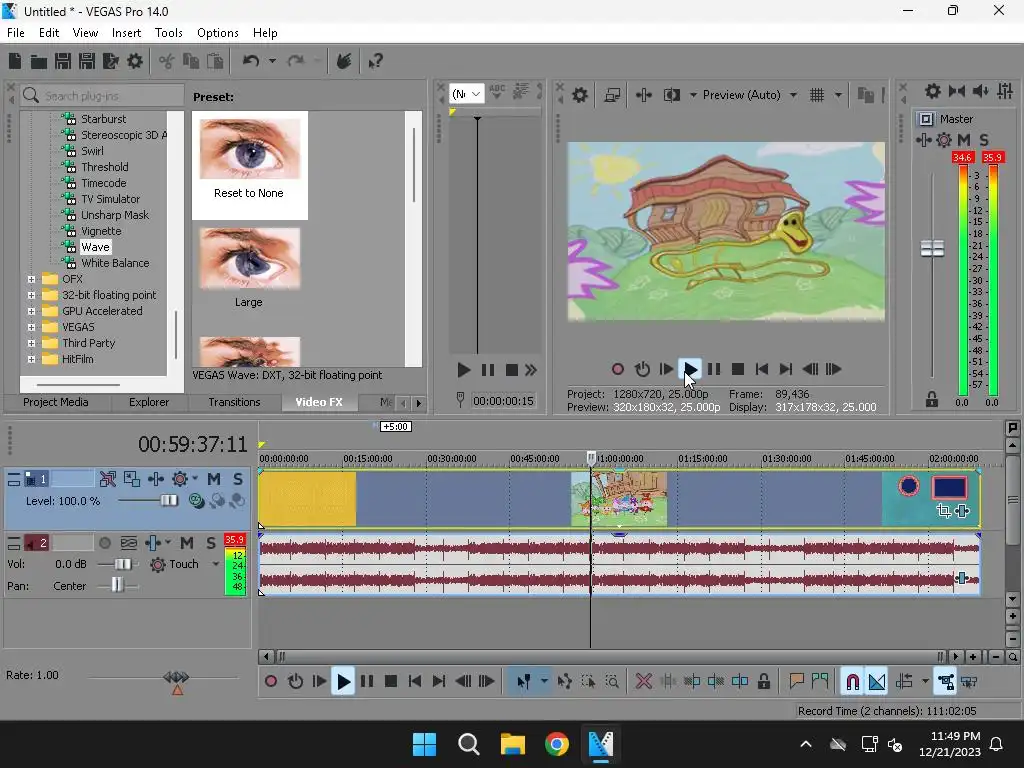Play the timeline from the bottom transport bar

(343, 682)
